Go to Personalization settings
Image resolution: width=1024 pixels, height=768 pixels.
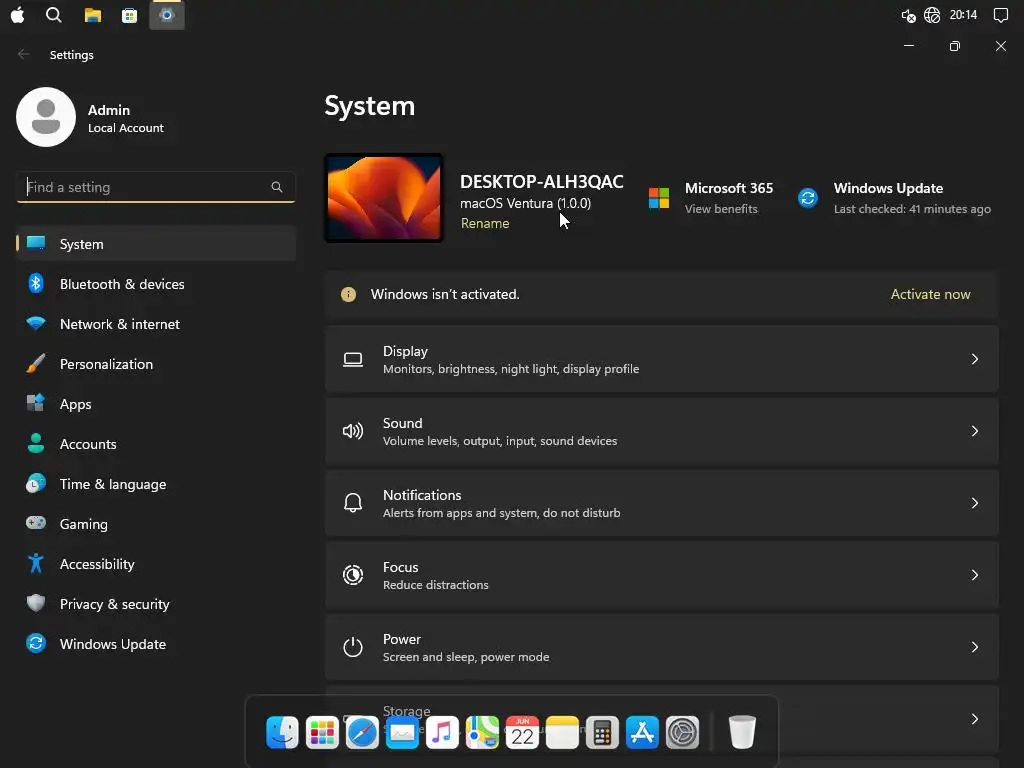tap(156, 364)
